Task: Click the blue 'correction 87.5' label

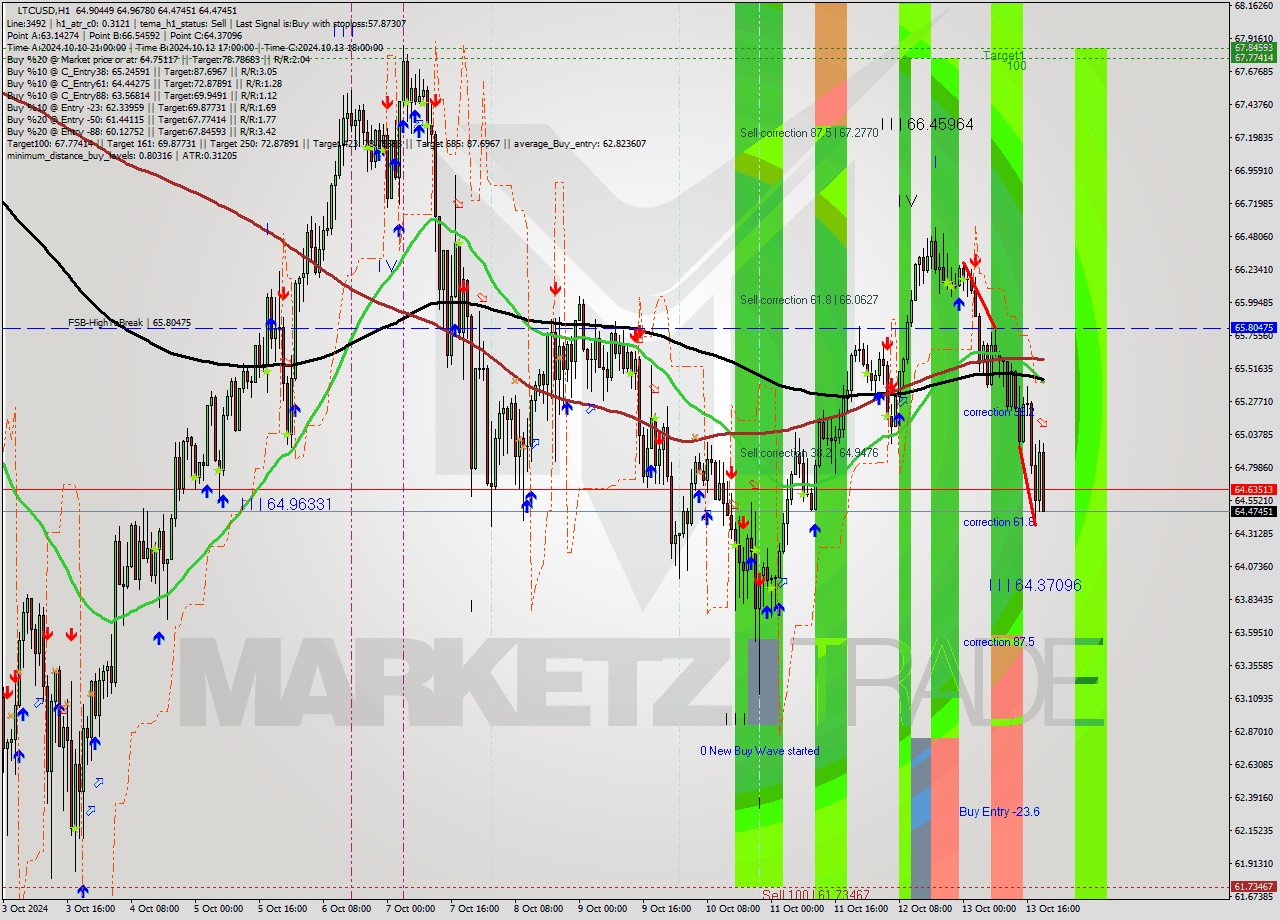Action: 999,642
